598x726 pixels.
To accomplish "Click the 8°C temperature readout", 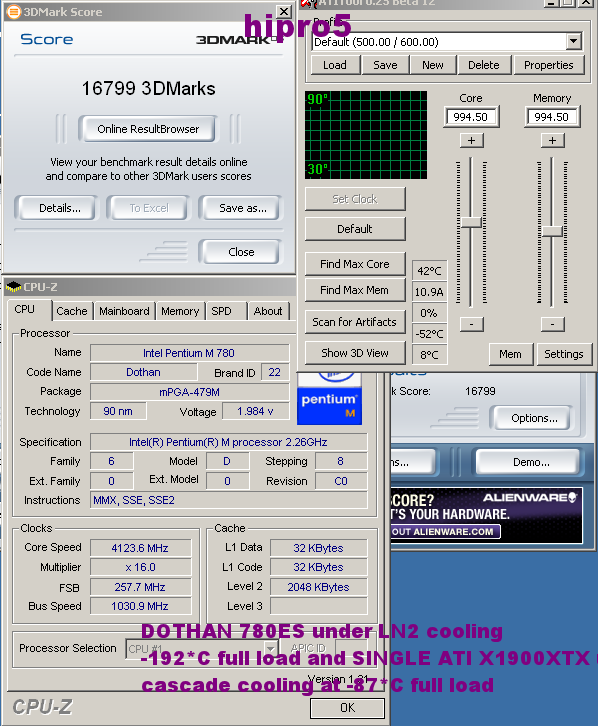I will [430, 355].
